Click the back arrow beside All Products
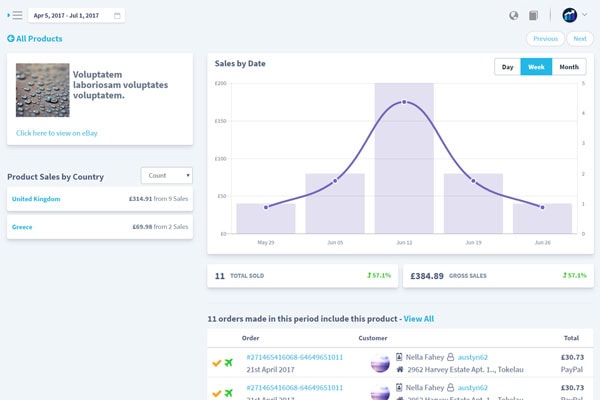 [11, 38]
